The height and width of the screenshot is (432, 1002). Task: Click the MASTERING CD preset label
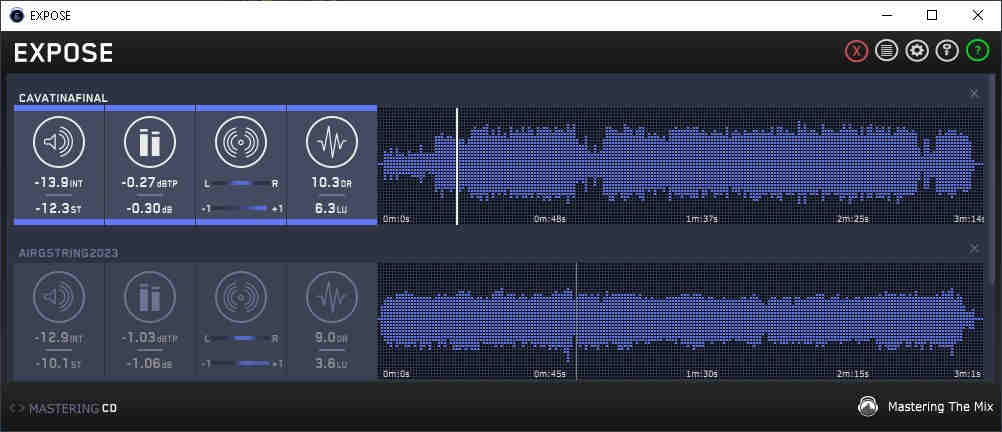[x=73, y=408]
